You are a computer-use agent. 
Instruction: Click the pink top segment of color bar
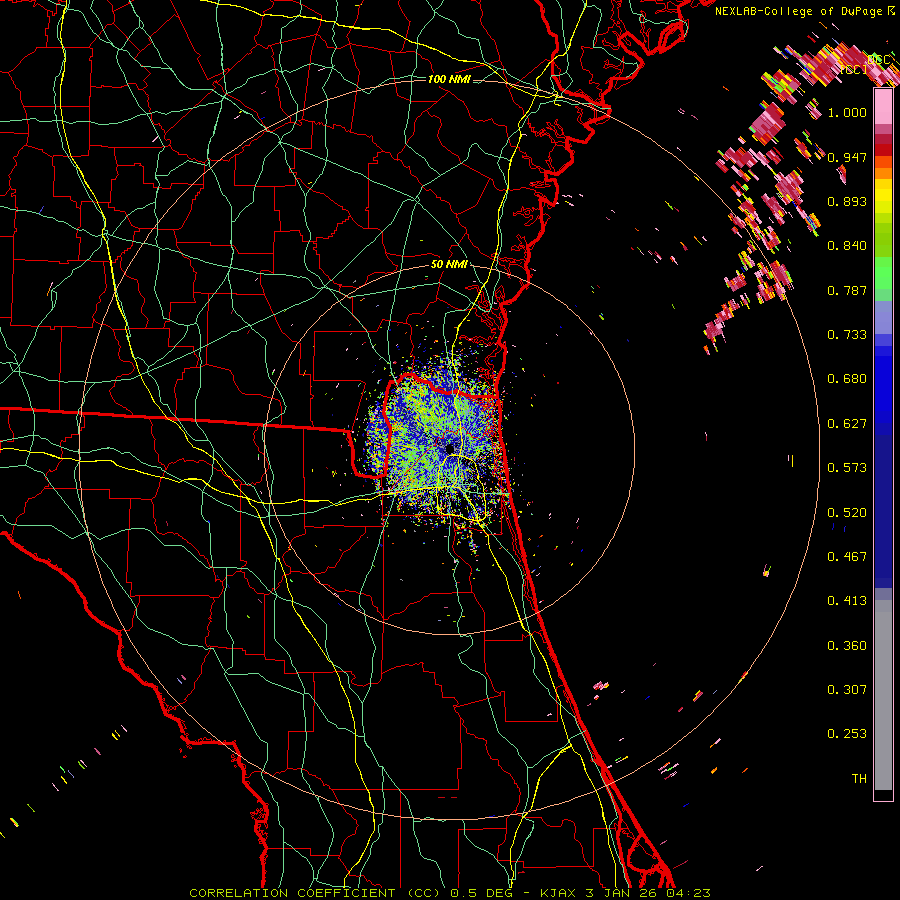pos(883,107)
